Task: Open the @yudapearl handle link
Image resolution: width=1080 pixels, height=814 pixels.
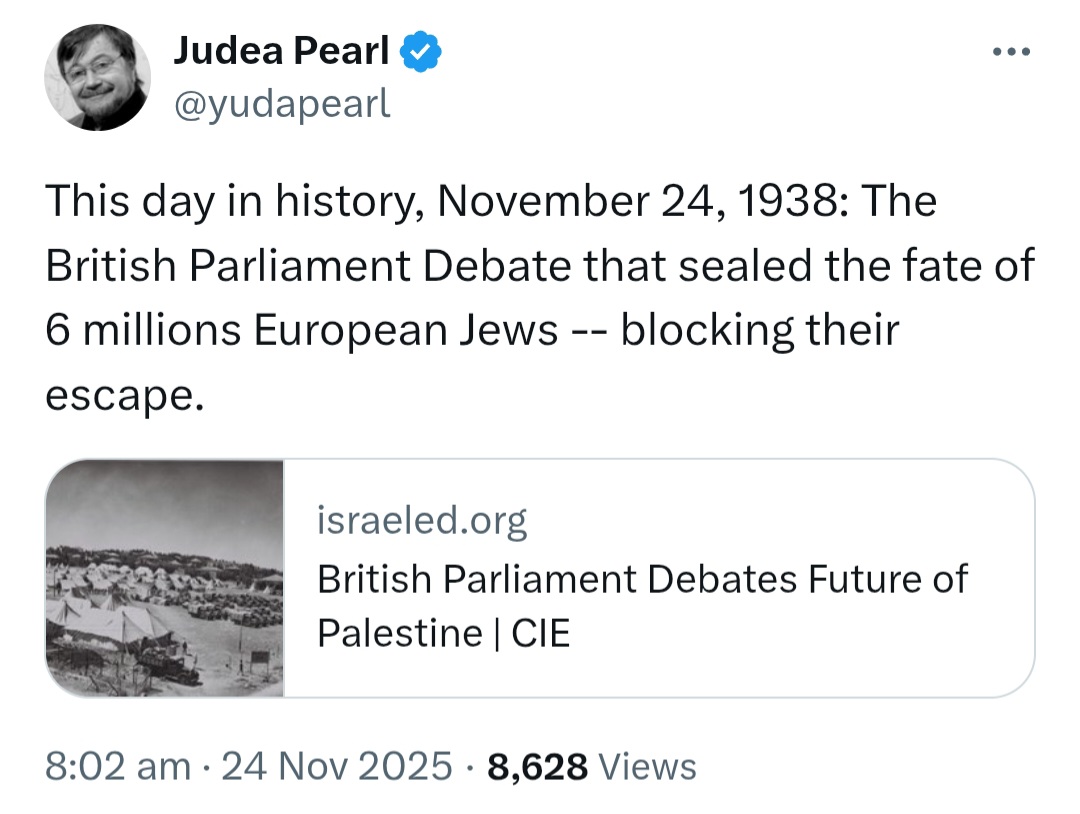Action: coord(282,105)
